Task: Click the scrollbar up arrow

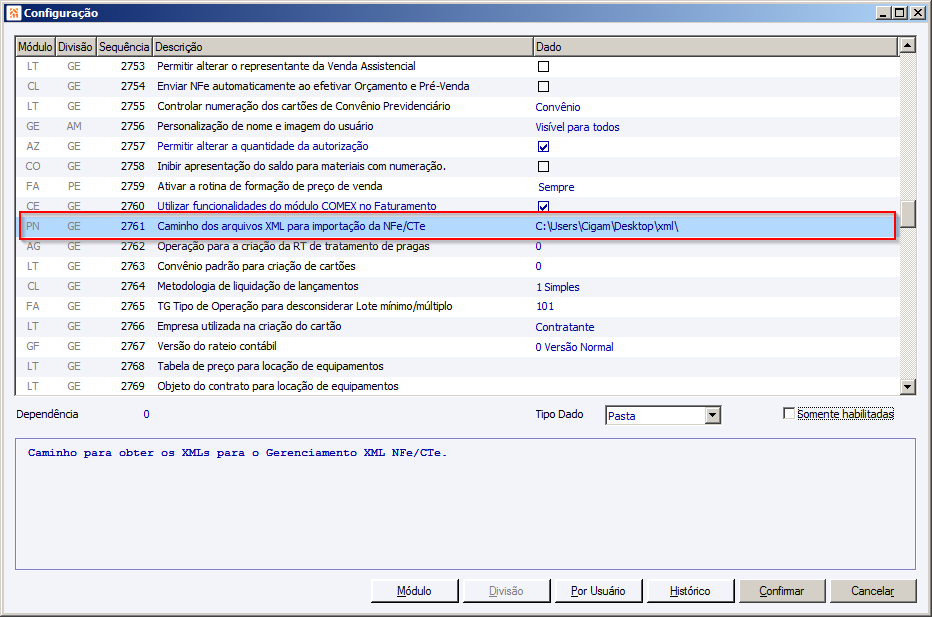Action: tap(907, 45)
